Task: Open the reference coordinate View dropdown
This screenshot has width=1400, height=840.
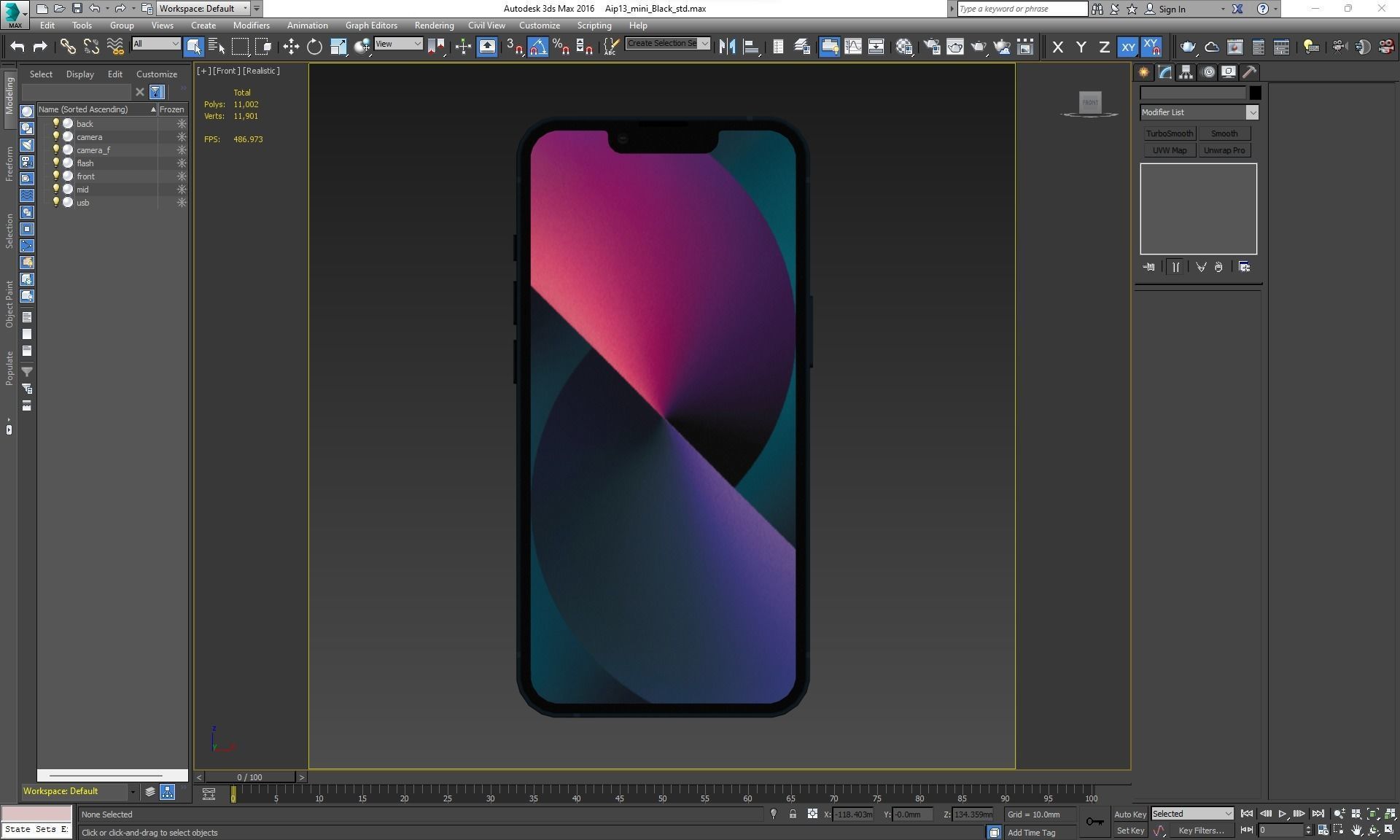Action: pos(398,44)
